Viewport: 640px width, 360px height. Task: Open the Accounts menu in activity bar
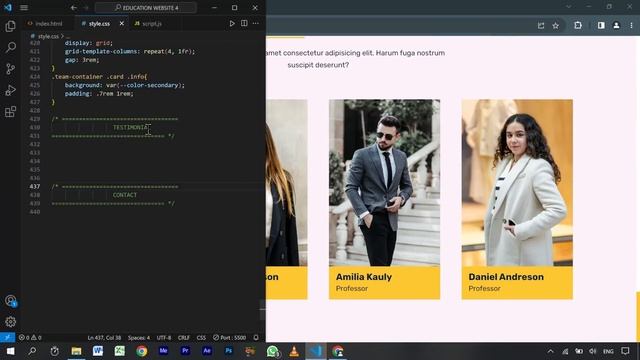click(x=10, y=301)
